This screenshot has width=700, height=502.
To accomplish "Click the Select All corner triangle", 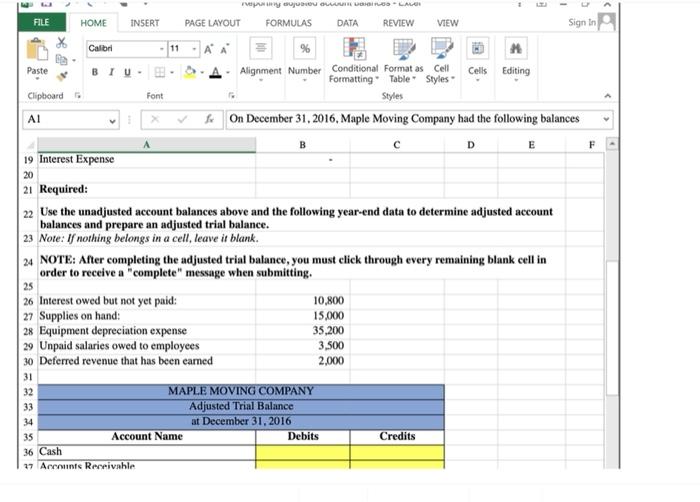I will coord(30,145).
